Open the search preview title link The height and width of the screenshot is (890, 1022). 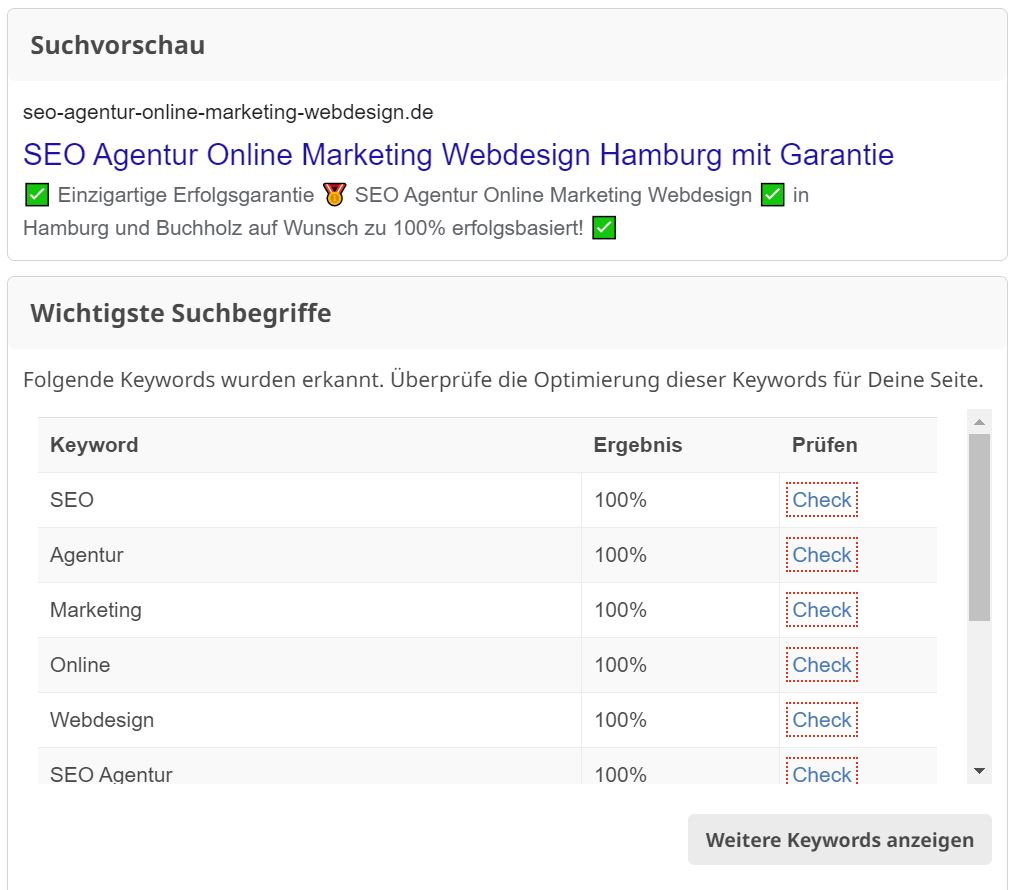coord(458,155)
